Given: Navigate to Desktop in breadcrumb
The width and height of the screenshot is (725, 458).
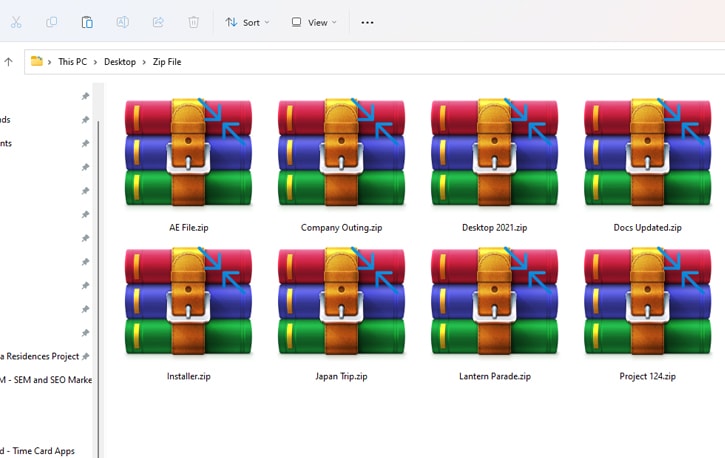Looking at the screenshot, I should pos(120,61).
